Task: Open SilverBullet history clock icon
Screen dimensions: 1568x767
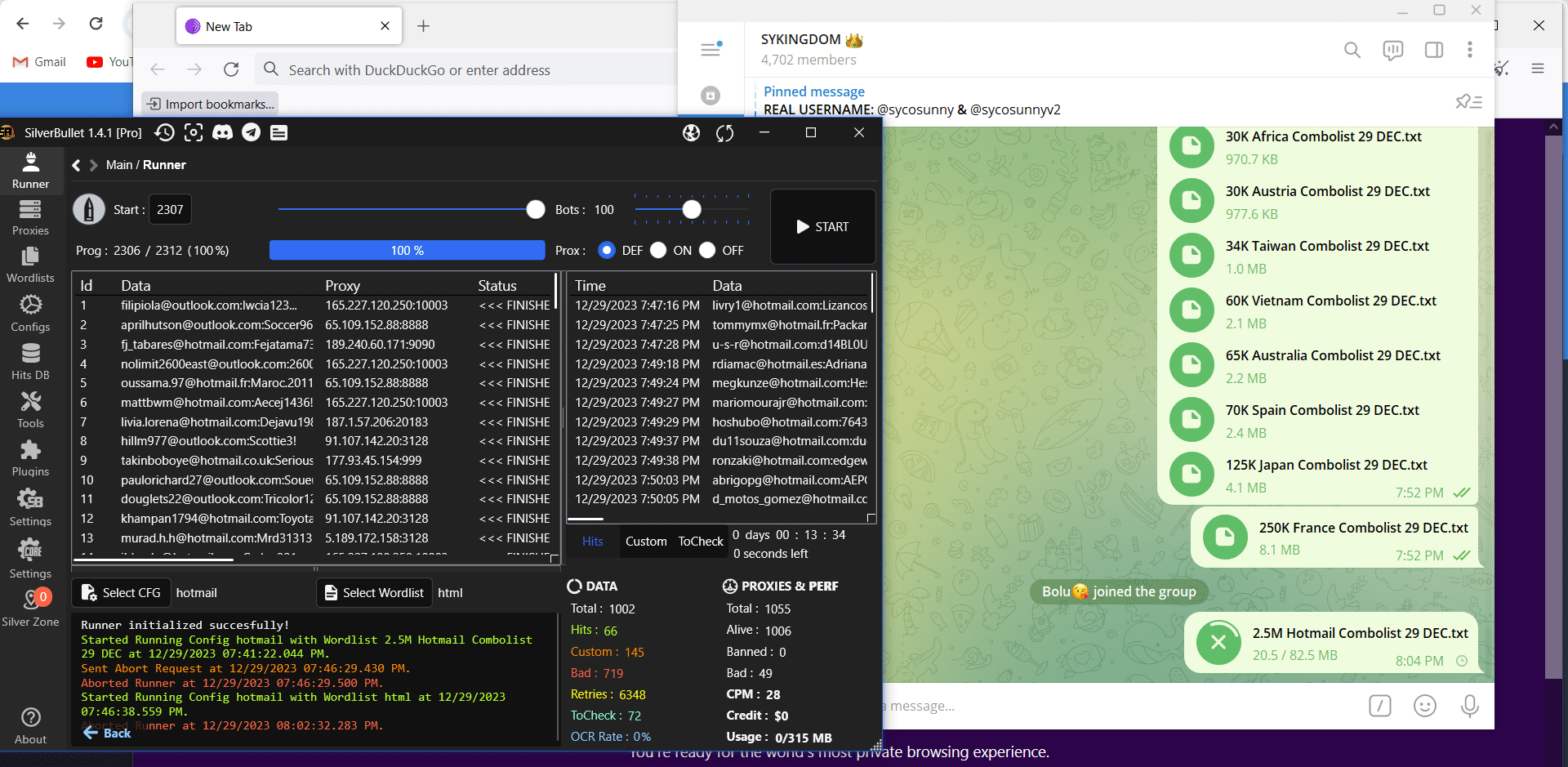Action: tap(164, 132)
